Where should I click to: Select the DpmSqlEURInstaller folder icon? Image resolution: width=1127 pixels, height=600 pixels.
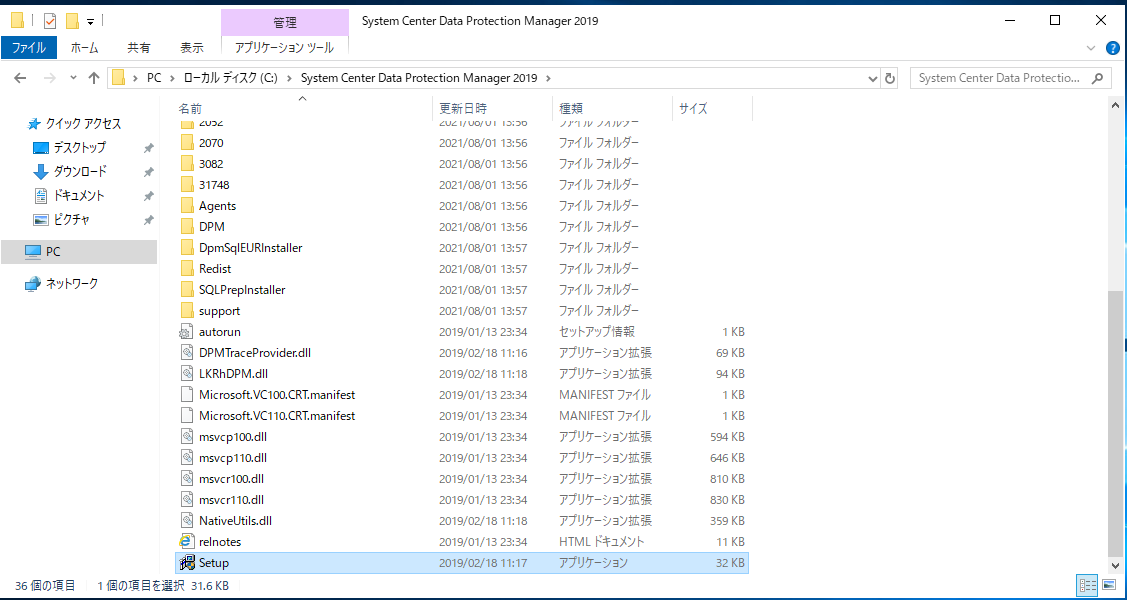[x=187, y=248]
